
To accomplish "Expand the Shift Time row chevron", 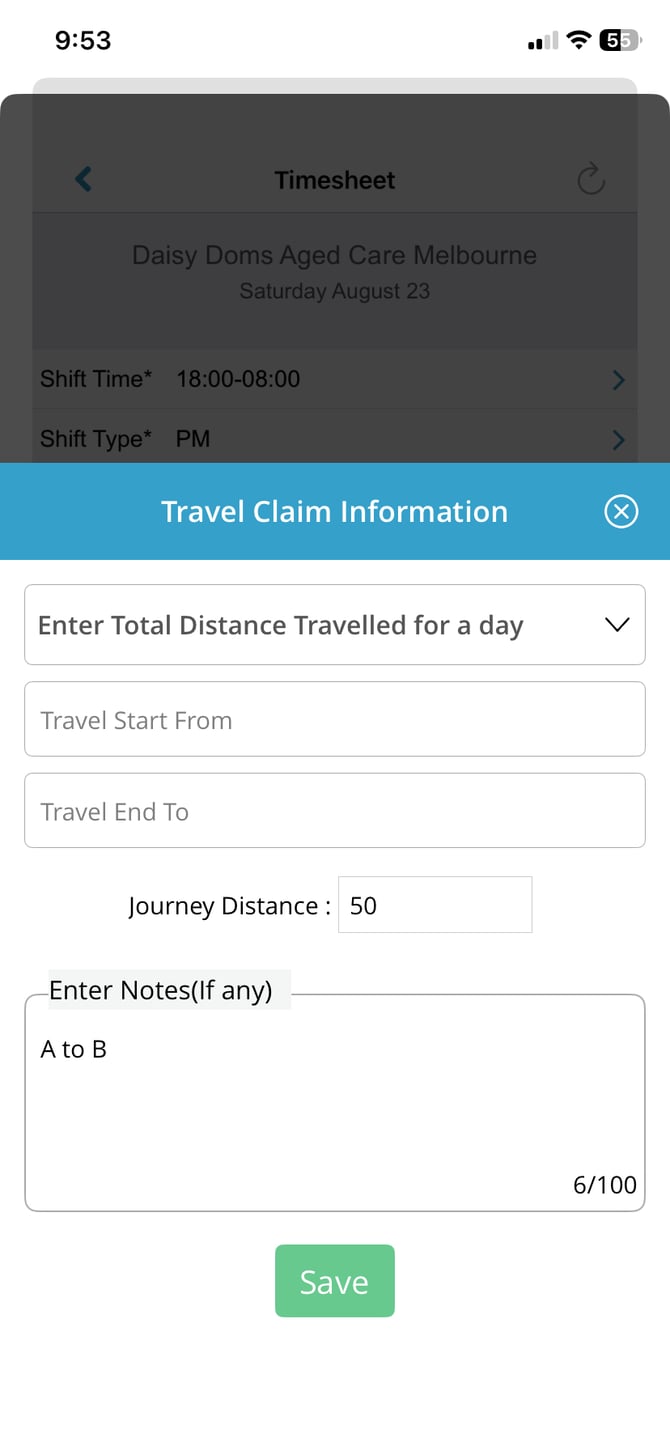I will pyautogui.click(x=618, y=380).
